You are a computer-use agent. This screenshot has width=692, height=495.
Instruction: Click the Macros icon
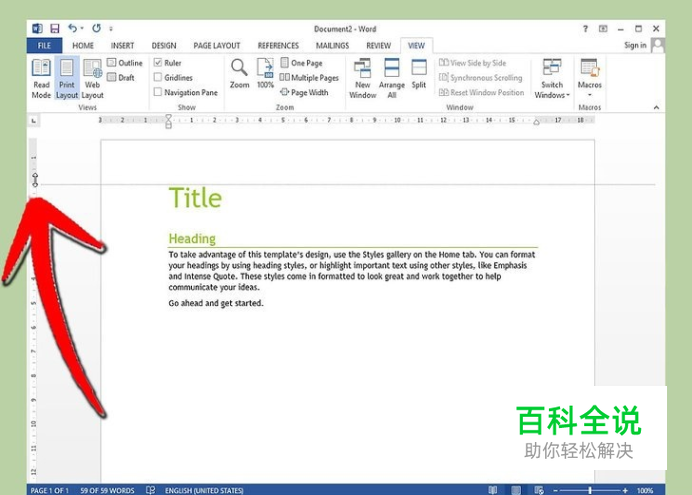click(590, 68)
